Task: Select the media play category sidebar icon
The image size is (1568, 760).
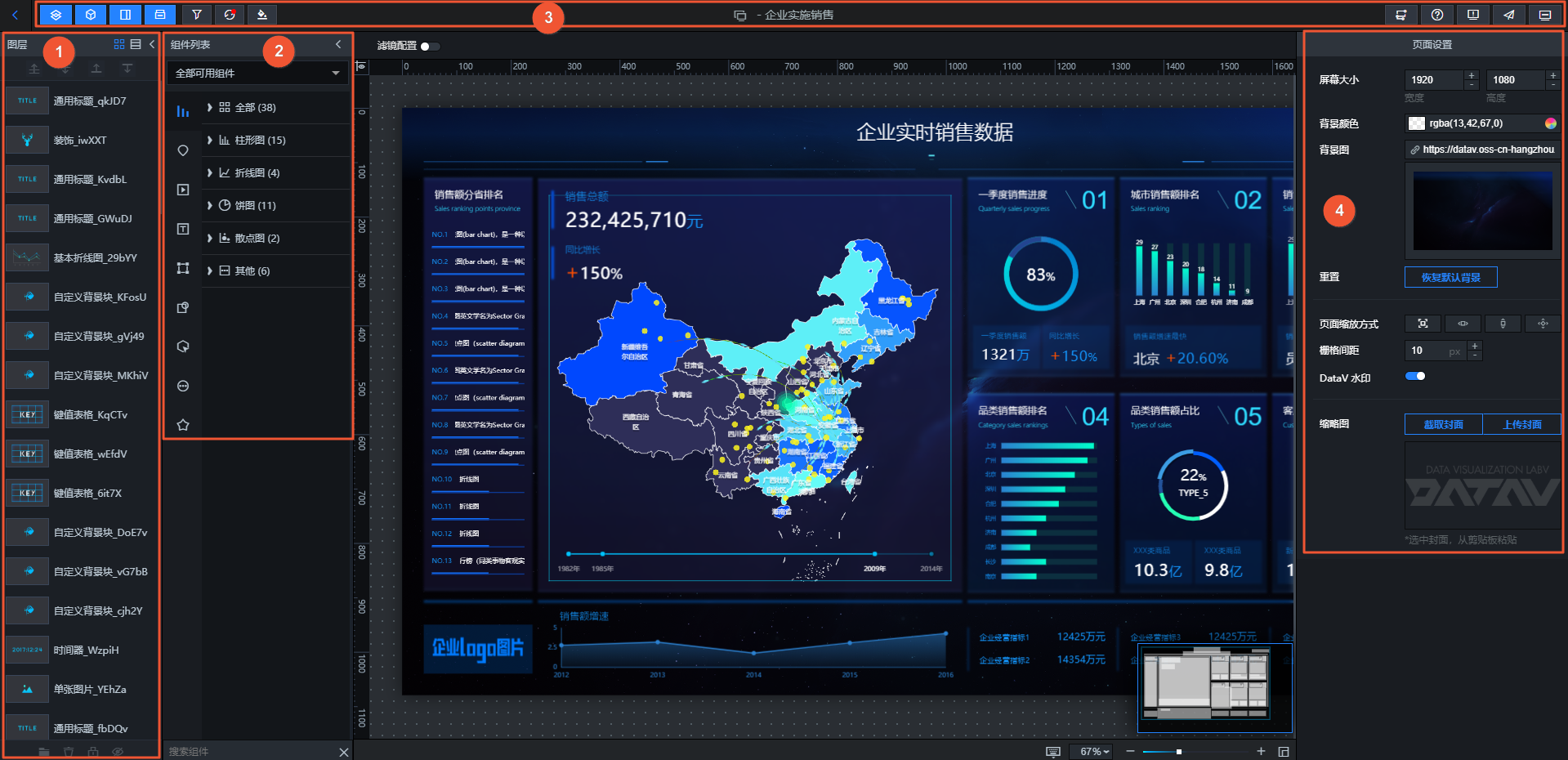Action: point(183,190)
